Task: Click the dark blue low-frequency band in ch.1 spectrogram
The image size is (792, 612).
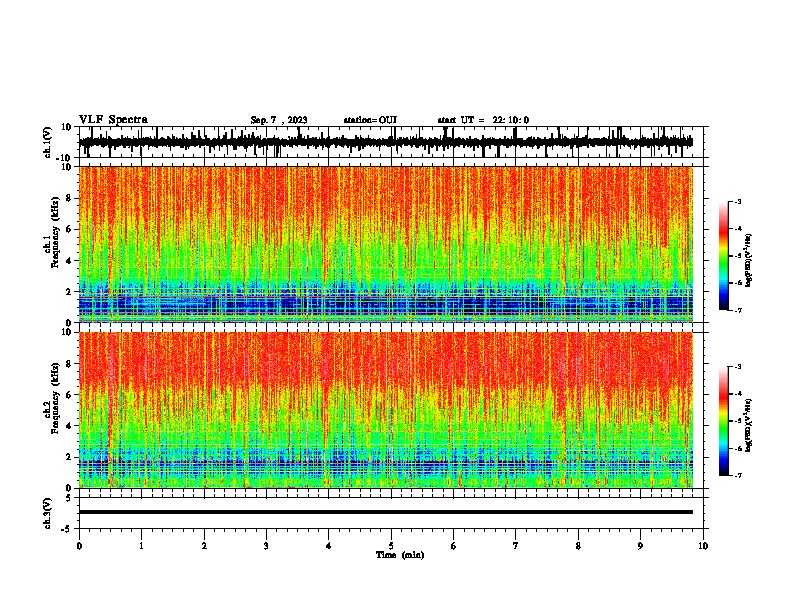Action: pyautogui.click(x=385, y=306)
